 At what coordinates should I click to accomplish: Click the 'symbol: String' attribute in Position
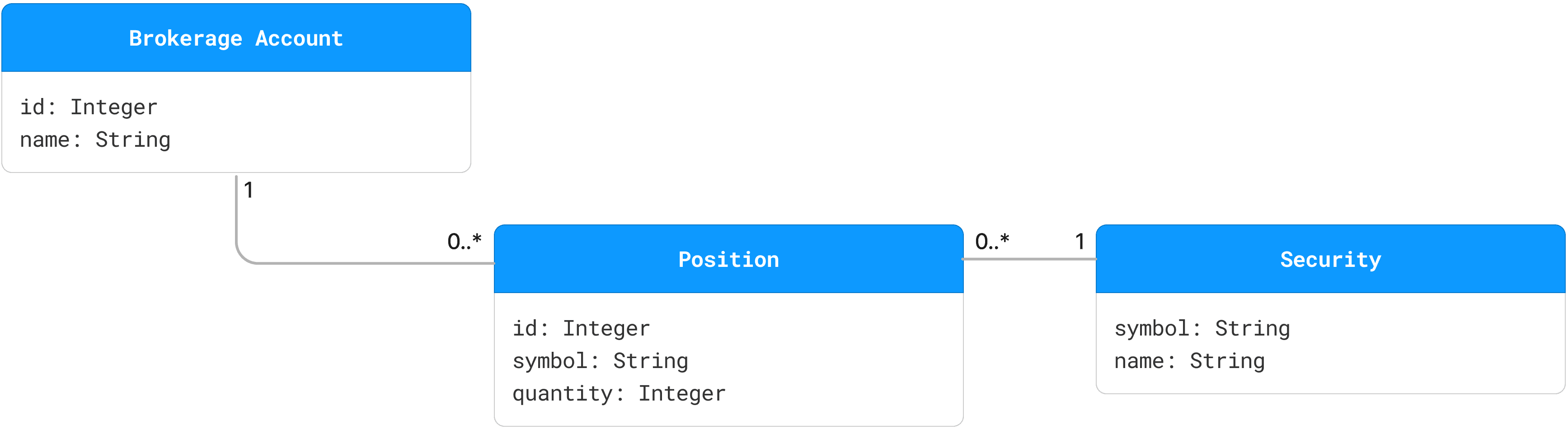pyautogui.click(x=600, y=361)
